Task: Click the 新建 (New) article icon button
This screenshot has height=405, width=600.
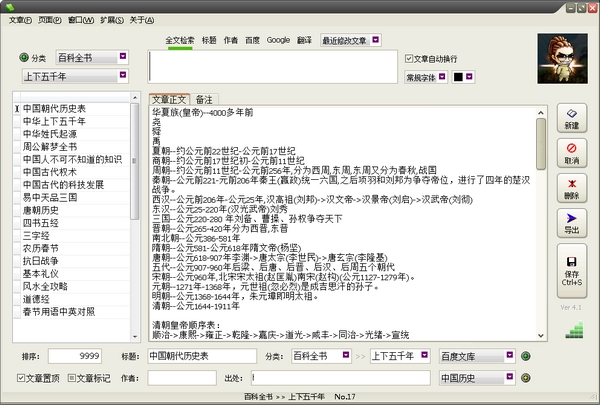Action: click(x=572, y=116)
